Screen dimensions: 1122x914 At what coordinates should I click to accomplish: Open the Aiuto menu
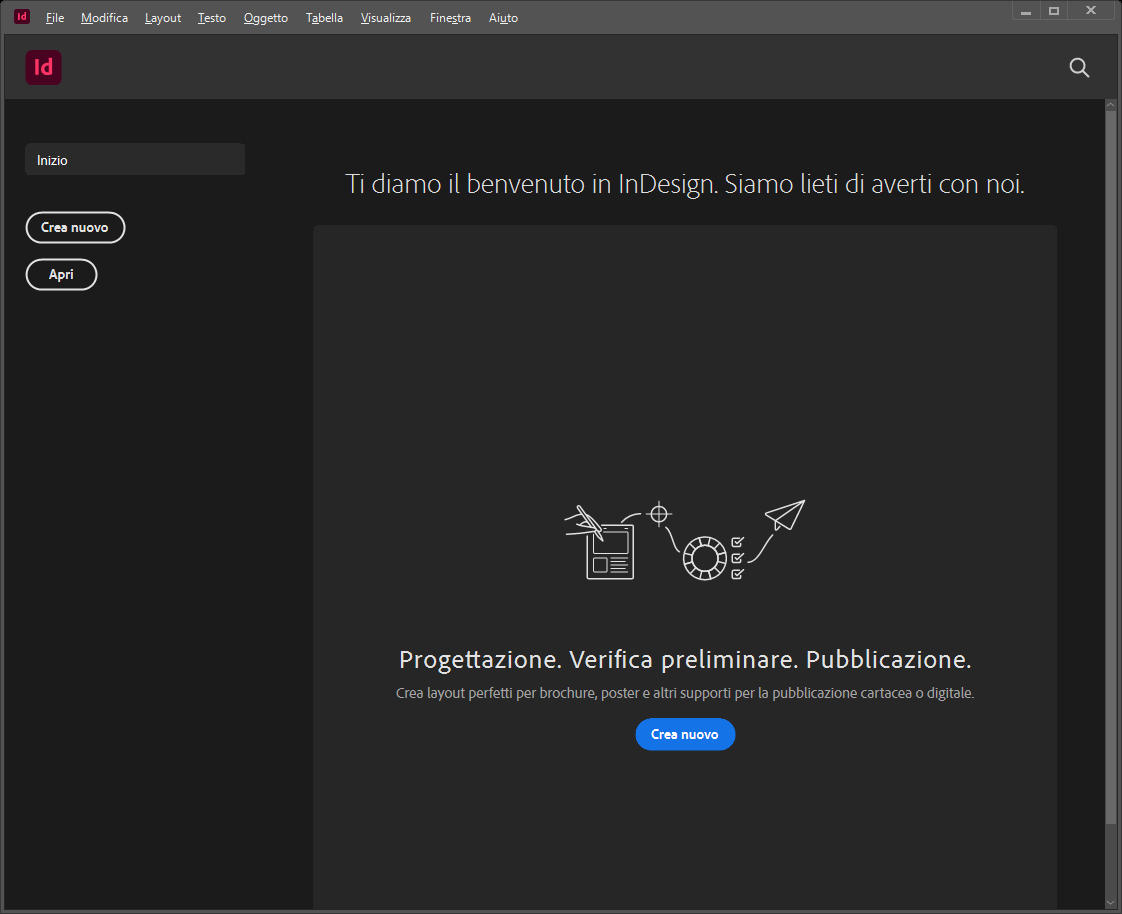(x=503, y=18)
